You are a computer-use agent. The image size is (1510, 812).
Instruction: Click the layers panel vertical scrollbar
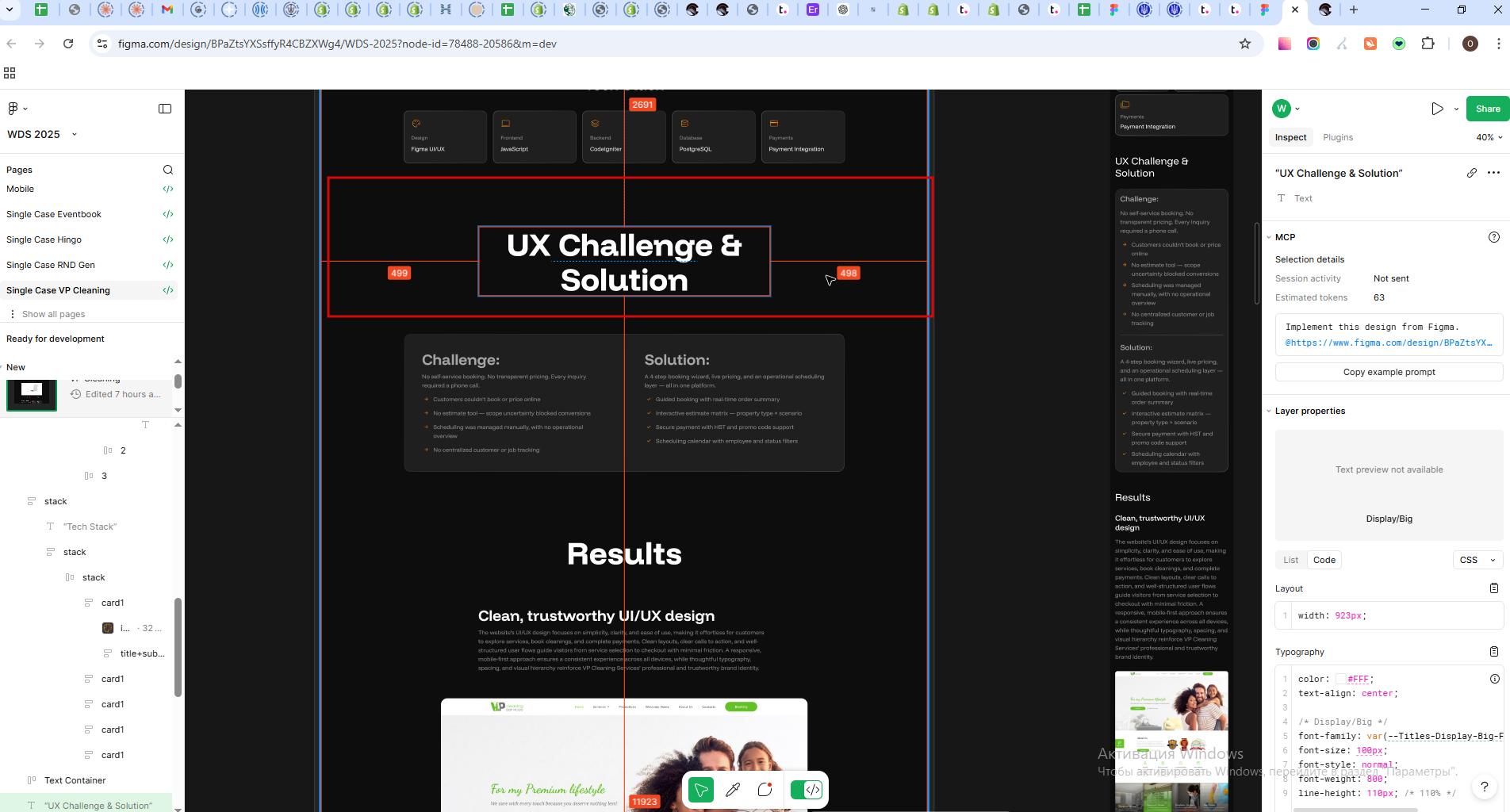178,647
